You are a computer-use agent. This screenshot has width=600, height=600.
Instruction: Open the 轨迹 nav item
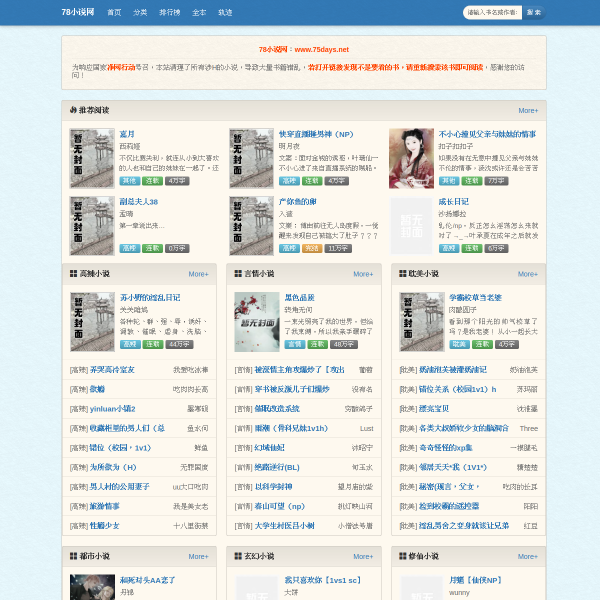tap(225, 13)
